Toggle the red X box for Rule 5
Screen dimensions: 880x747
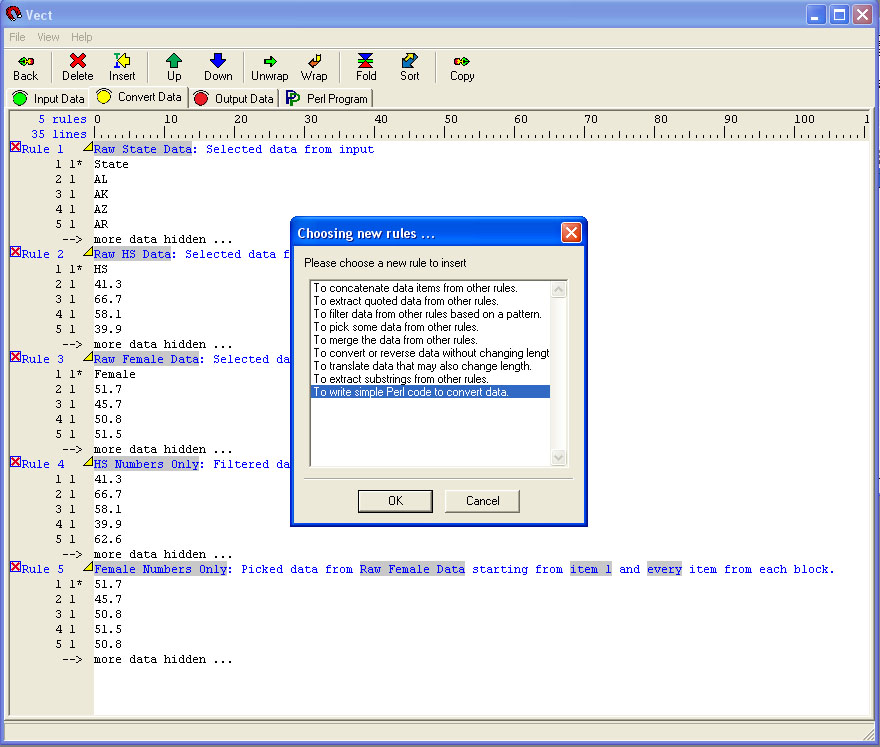coord(16,567)
